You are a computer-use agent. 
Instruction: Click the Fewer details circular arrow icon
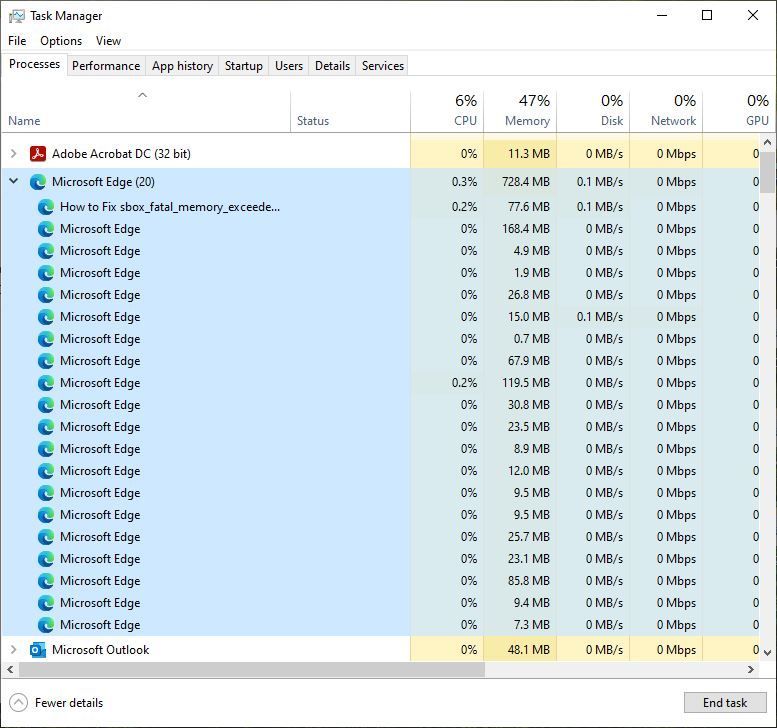click(18, 702)
